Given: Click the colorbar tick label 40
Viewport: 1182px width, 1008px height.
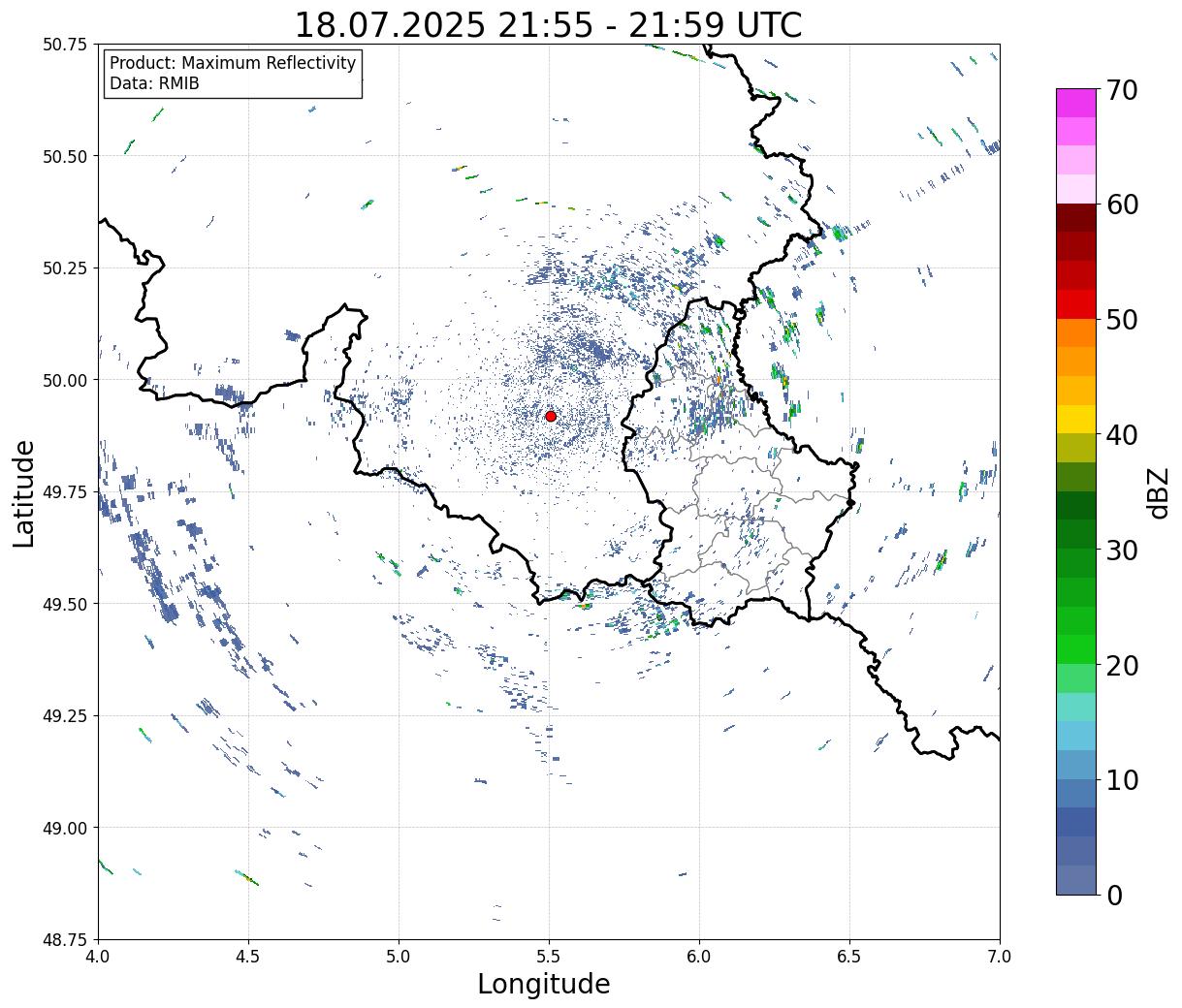Looking at the screenshot, I should pyautogui.click(x=1122, y=436).
